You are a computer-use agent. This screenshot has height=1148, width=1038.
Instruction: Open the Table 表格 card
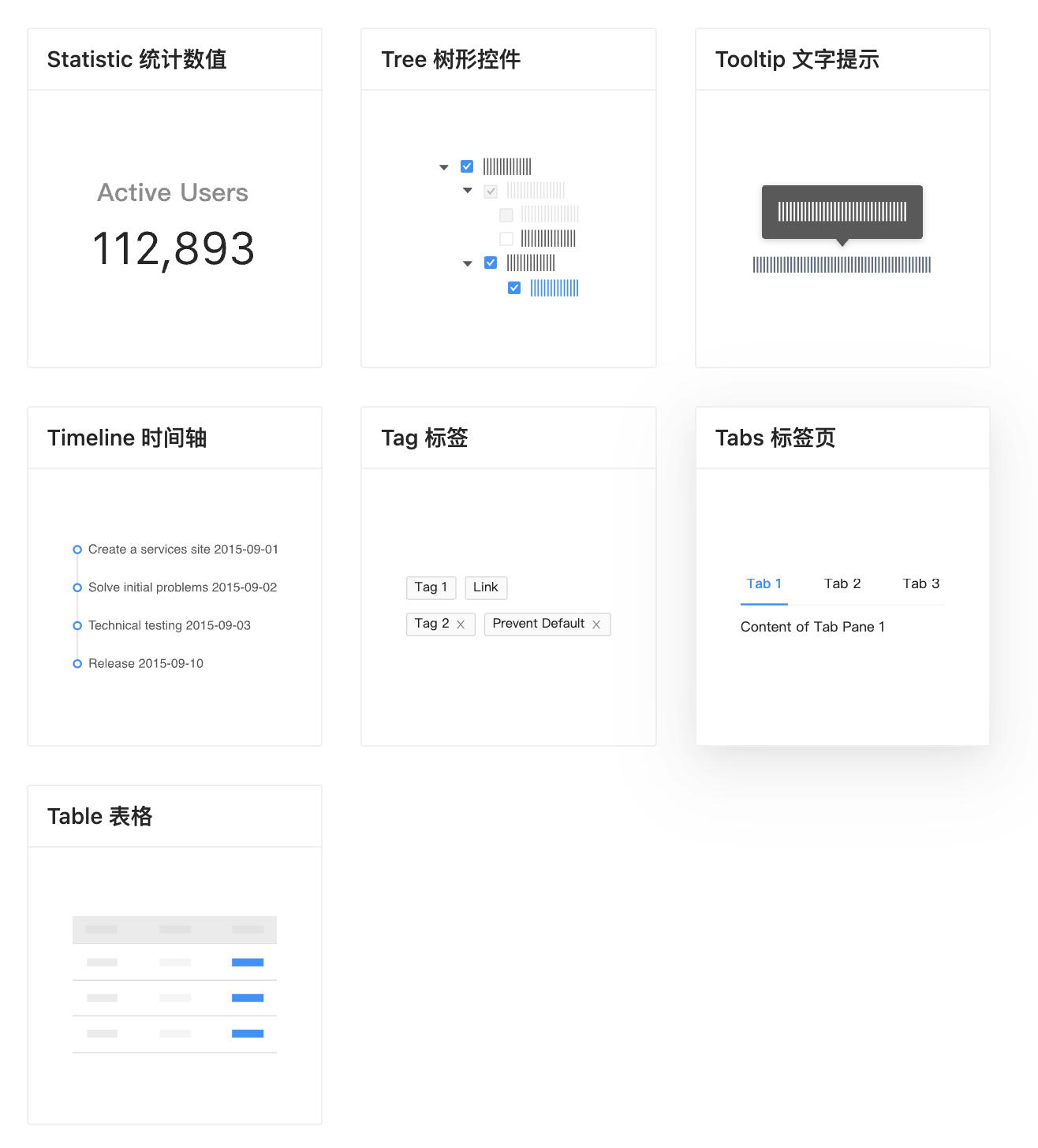174,955
